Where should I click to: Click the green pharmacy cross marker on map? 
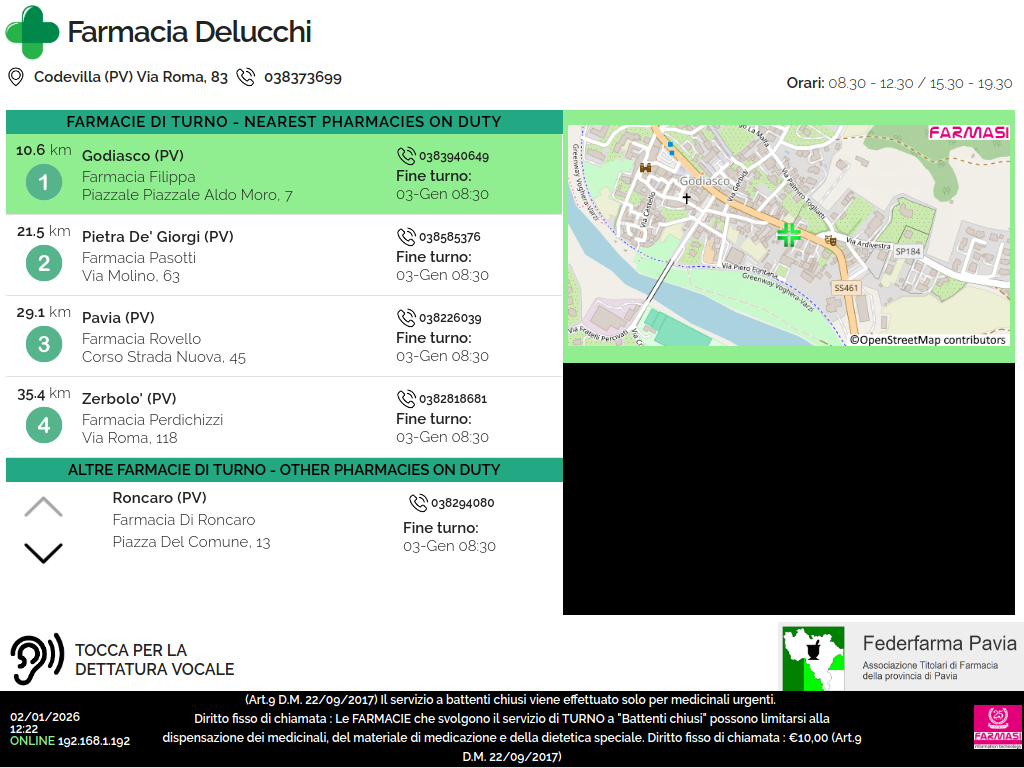point(789,235)
